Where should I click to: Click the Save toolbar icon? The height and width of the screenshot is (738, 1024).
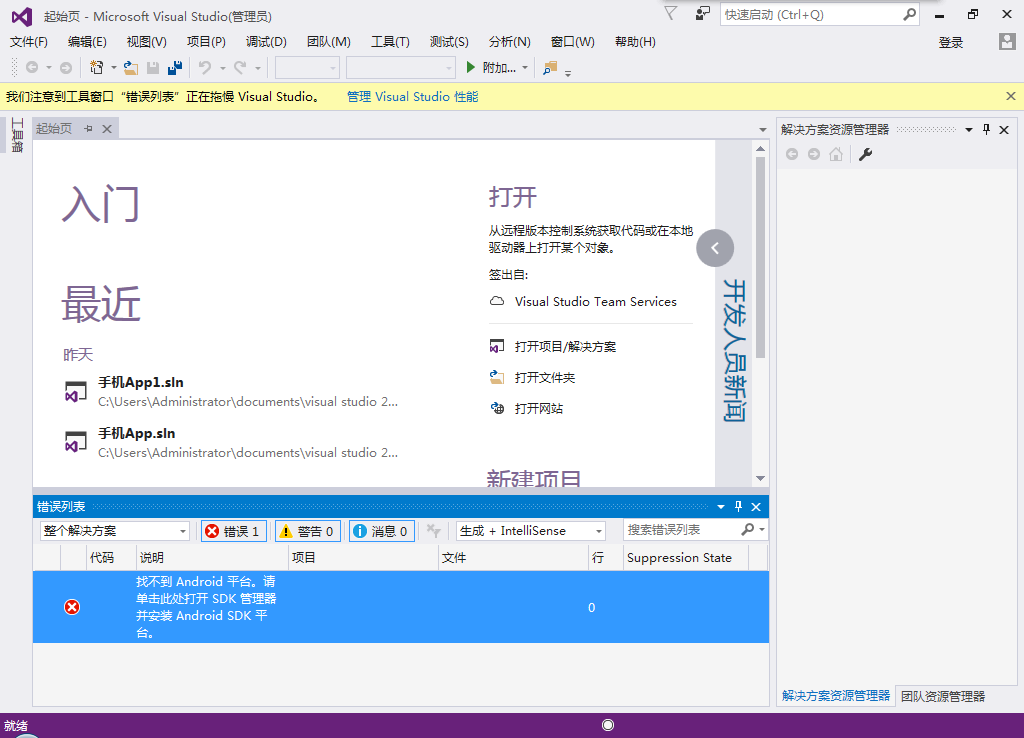click(153, 67)
